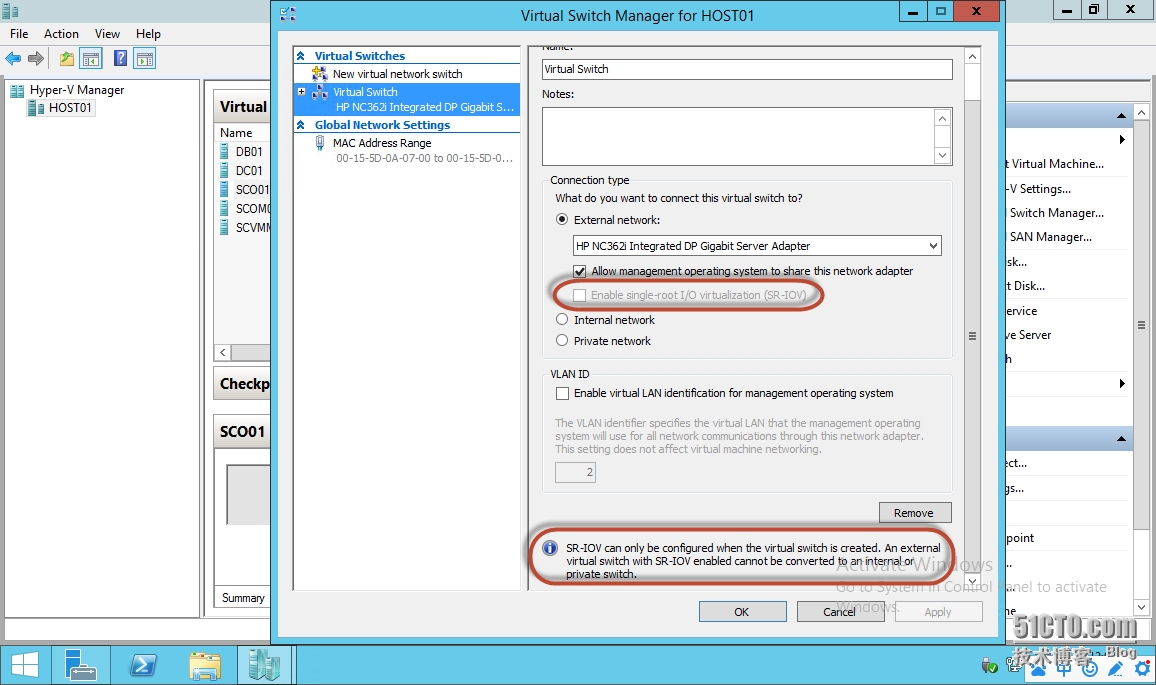Image resolution: width=1156 pixels, height=685 pixels.
Task: Click the dialog scrollbar up arrow
Action: coord(972,57)
